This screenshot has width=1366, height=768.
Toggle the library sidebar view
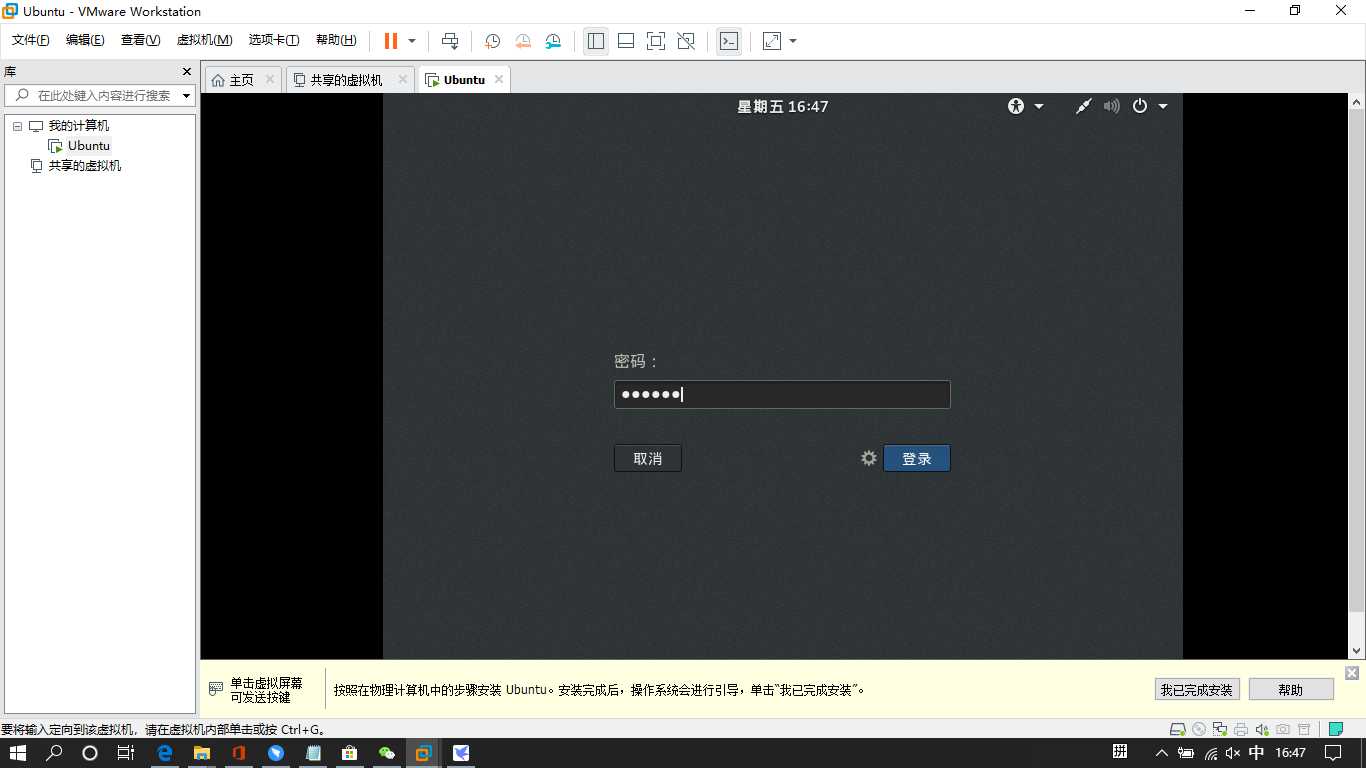click(596, 41)
